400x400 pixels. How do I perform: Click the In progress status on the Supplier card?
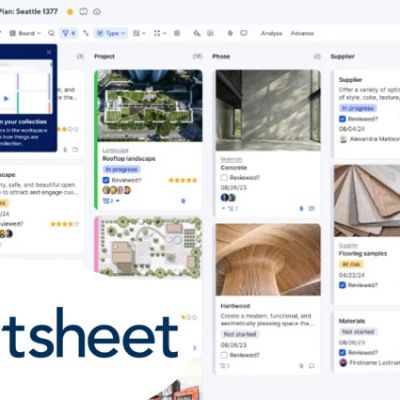[x=358, y=108]
